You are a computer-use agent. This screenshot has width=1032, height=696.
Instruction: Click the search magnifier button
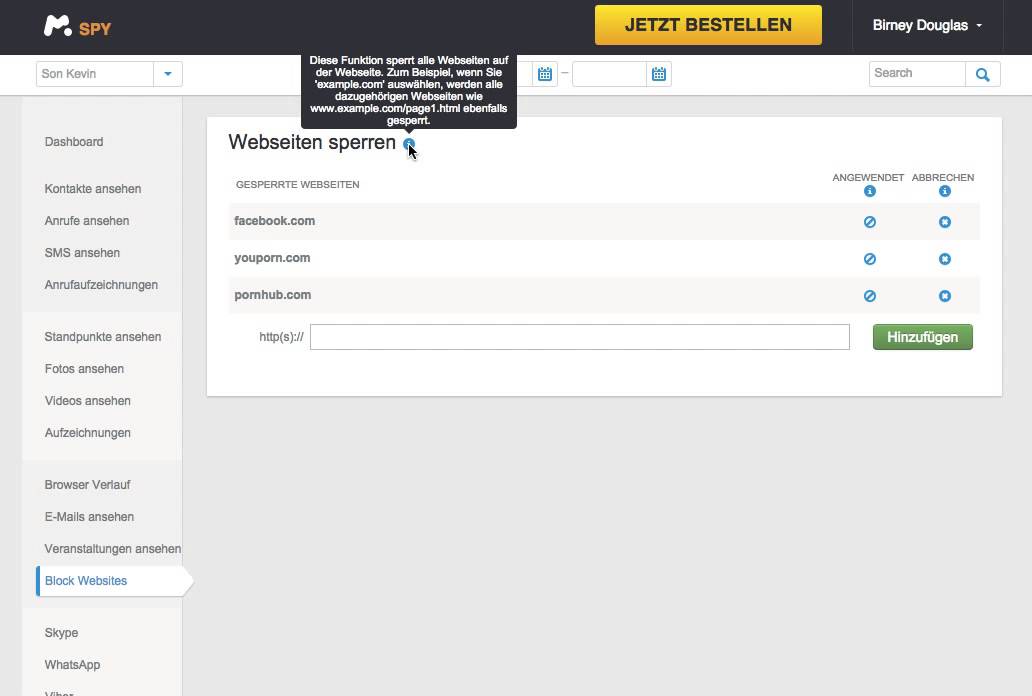pos(983,74)
